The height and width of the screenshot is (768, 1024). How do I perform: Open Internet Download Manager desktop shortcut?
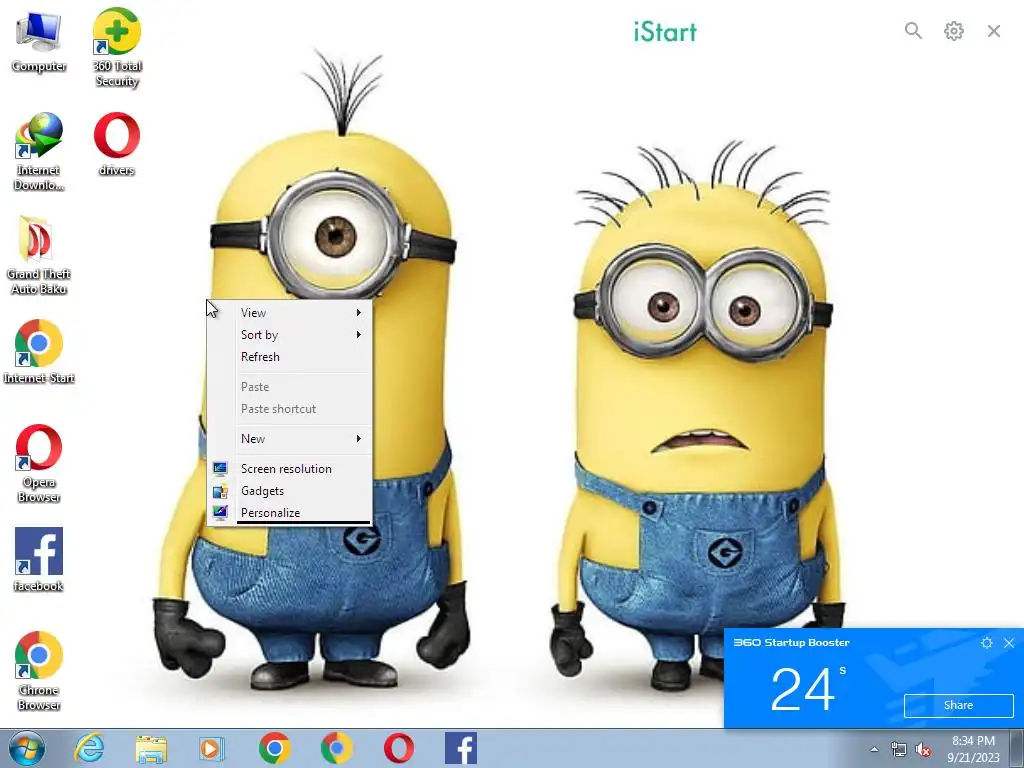(39, 152)
